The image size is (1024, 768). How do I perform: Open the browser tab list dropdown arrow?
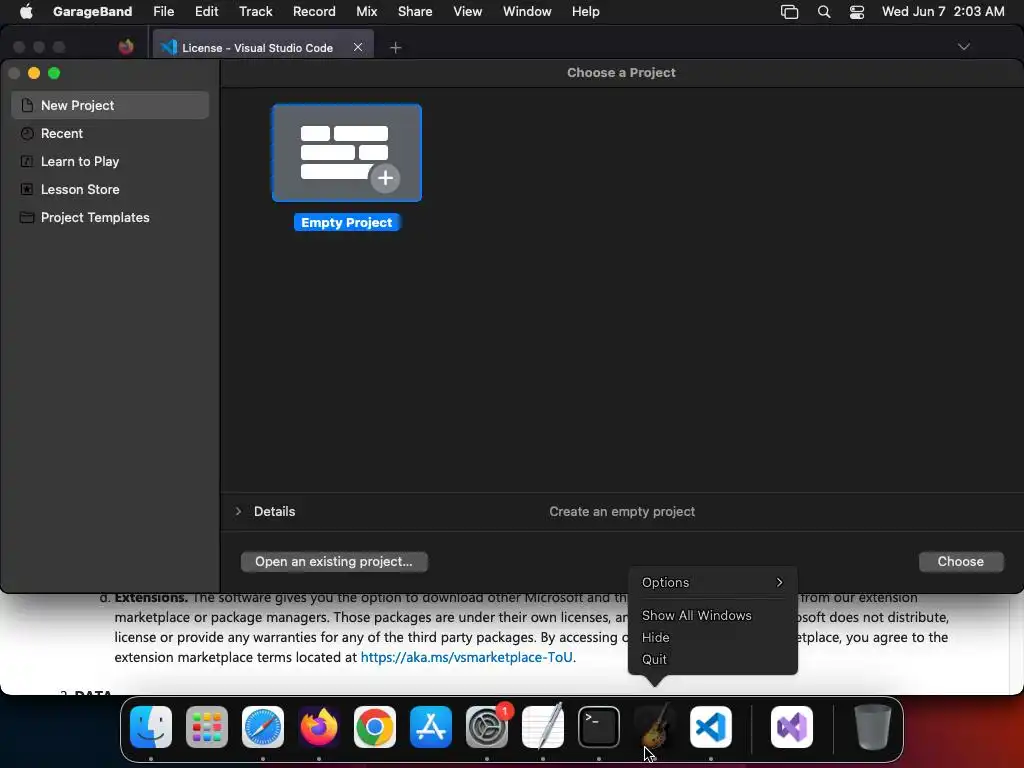[x=963, y=46]
